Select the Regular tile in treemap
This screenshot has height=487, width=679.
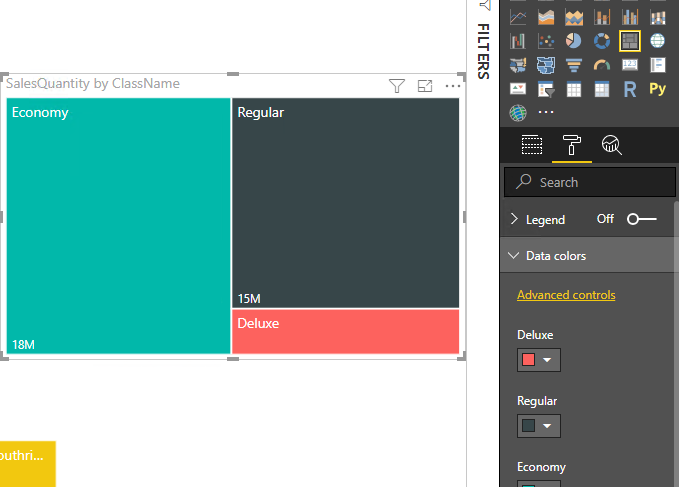pyautogui.click(x=346, y=203)
